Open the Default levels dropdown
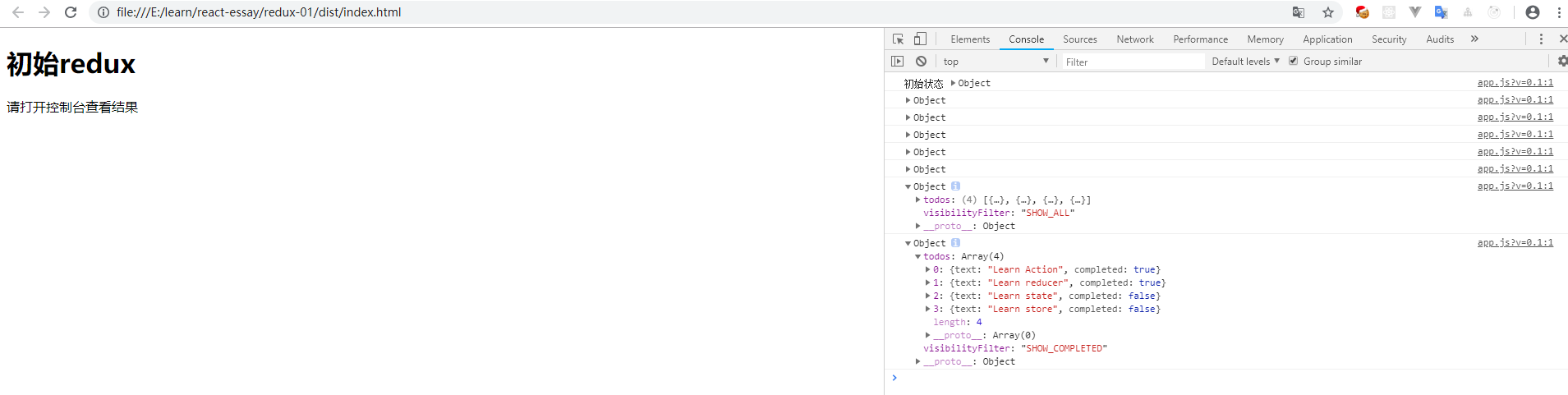The height and width of the screenshot is (395, 1568). click(1245, 62)
